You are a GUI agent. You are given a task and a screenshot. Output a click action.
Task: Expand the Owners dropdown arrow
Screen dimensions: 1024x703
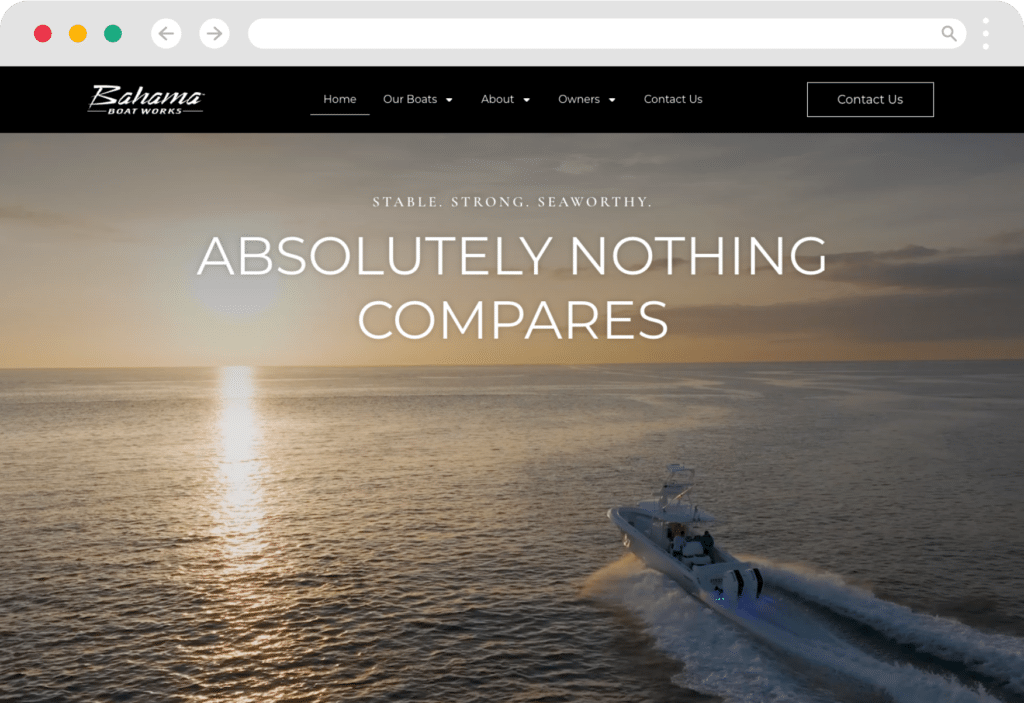click(612, 100)
